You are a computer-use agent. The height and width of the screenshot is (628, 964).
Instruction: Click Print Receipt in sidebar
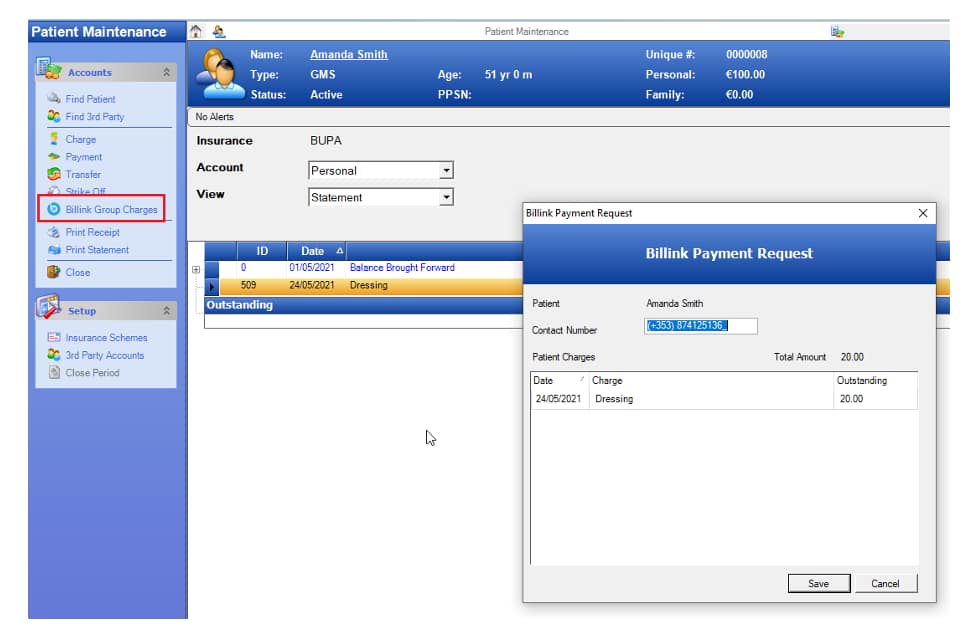(92, 232)
